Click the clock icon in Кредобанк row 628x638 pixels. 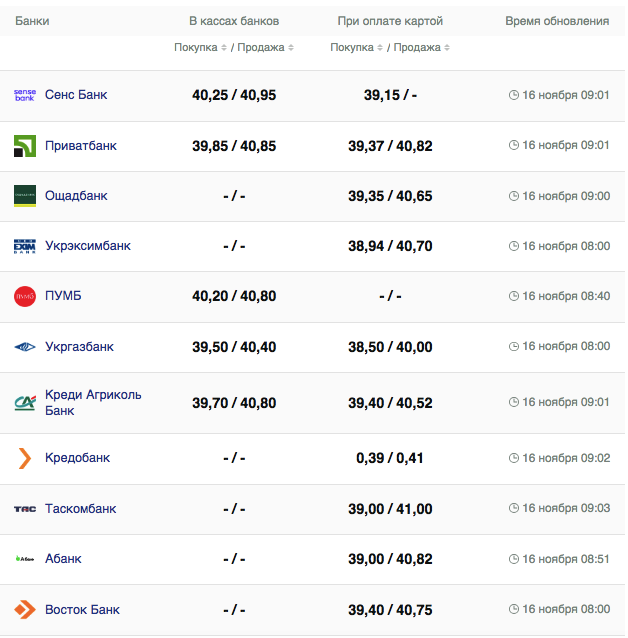point(514,458)
